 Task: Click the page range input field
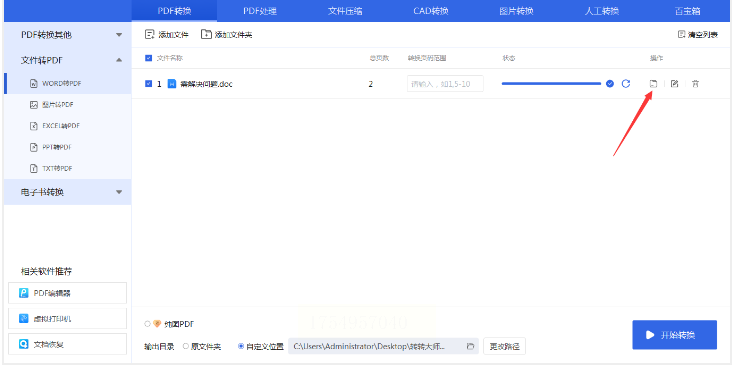(x=445, y=84)
